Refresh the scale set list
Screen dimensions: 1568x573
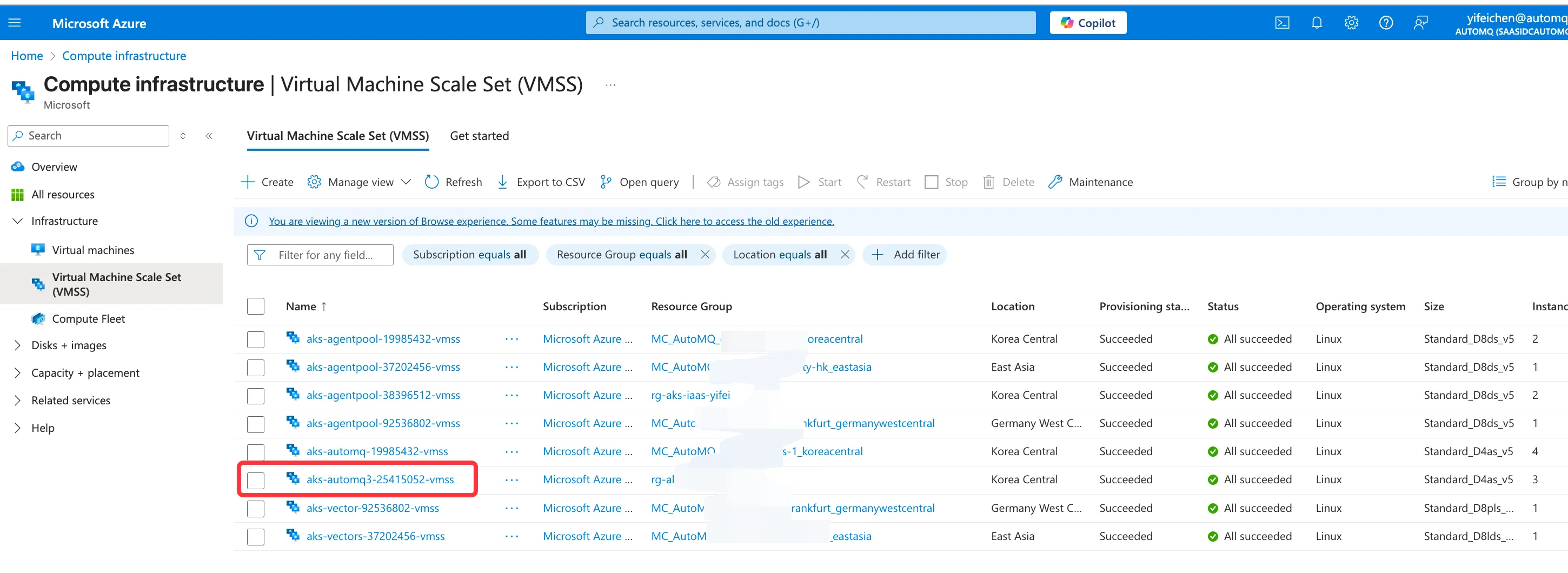(x=454, y=182)
